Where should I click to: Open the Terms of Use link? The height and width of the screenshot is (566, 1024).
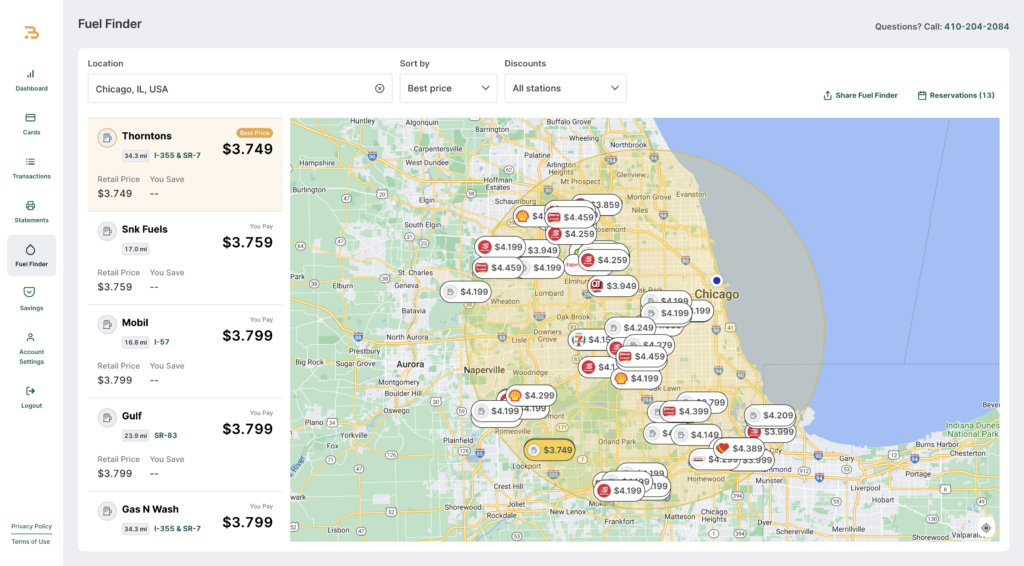click(31, 542)
